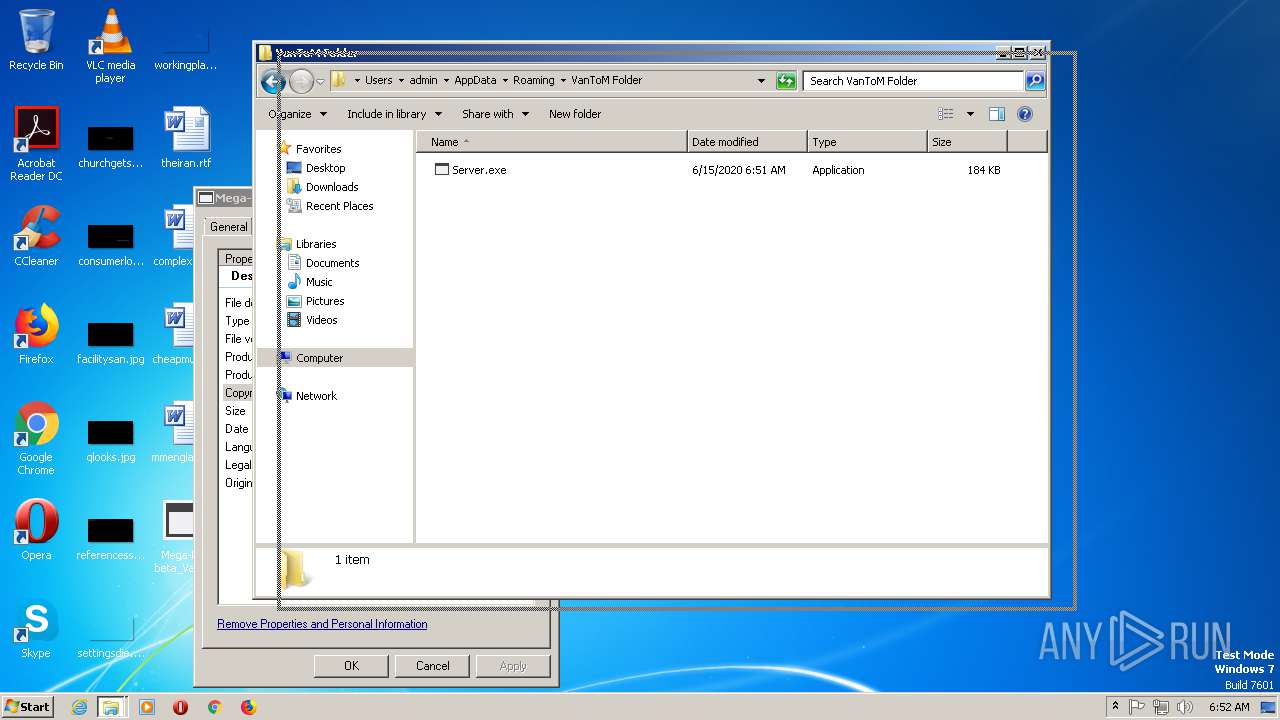Image resolution: width=1280 pixels, height=720 pixels.
Task: Show hidden tray icons arrow
Action: click(1116, 707)
